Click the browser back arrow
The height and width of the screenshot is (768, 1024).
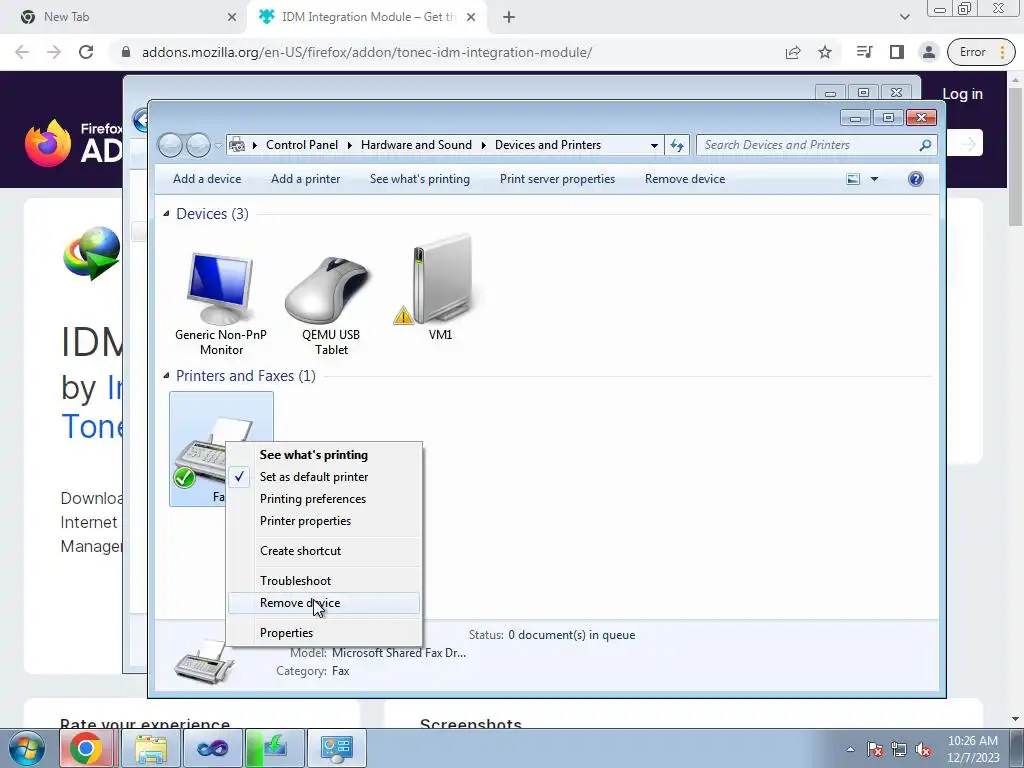(22, 52)
